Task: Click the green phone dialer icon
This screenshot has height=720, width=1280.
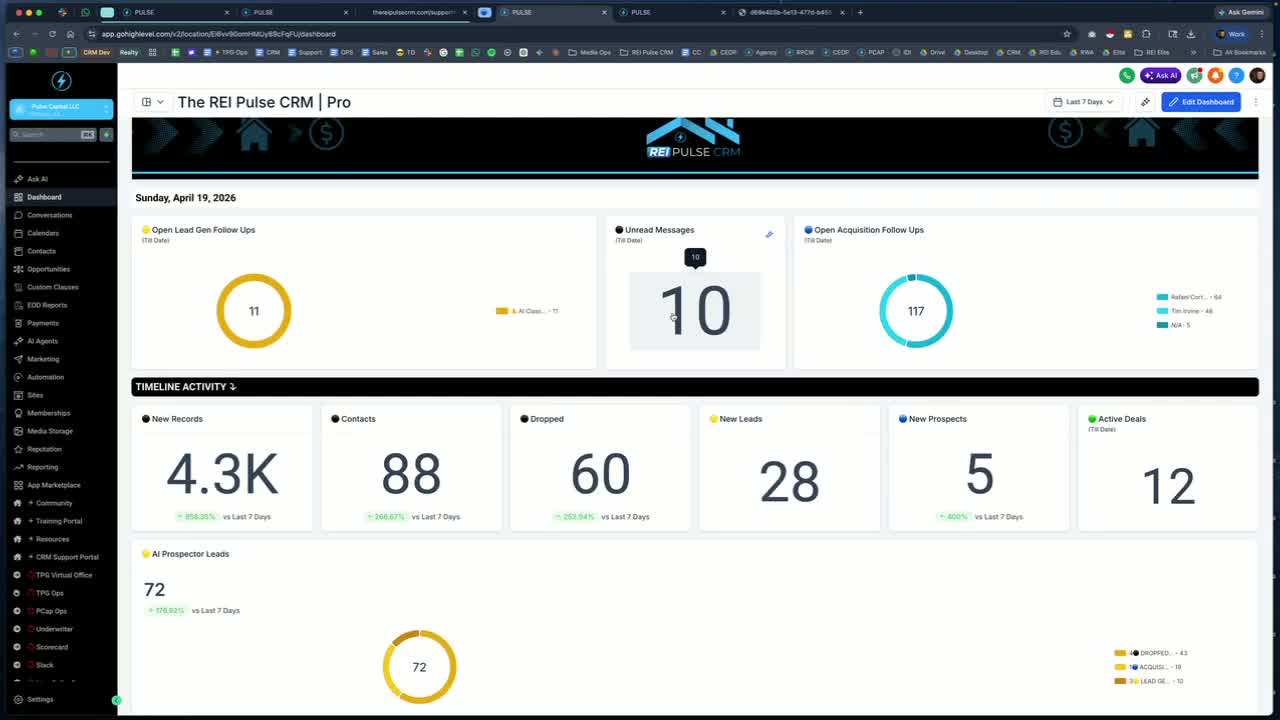Action: tap(1127, 75)
